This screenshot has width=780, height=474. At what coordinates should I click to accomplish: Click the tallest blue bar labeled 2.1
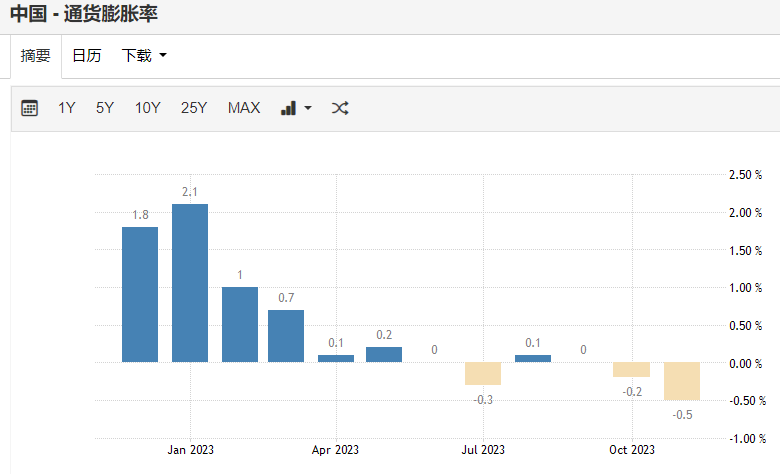coord(190,283)
